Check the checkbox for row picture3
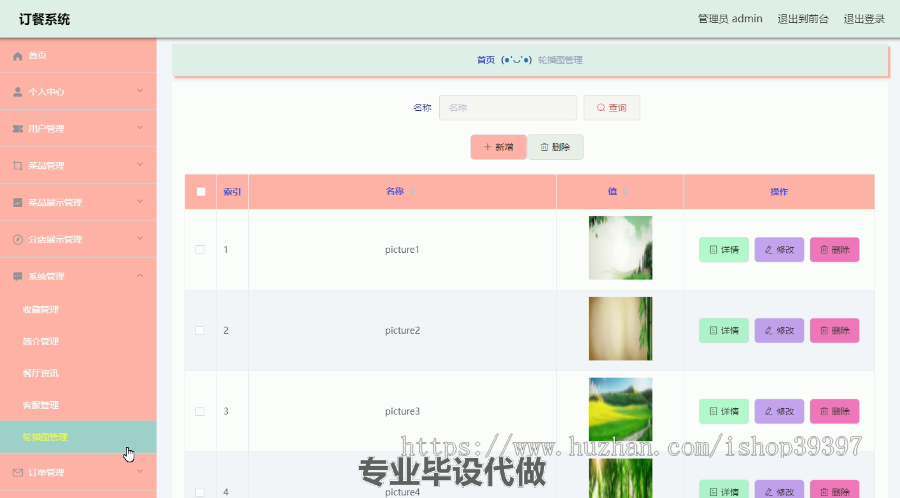 [x=200, y=411]
